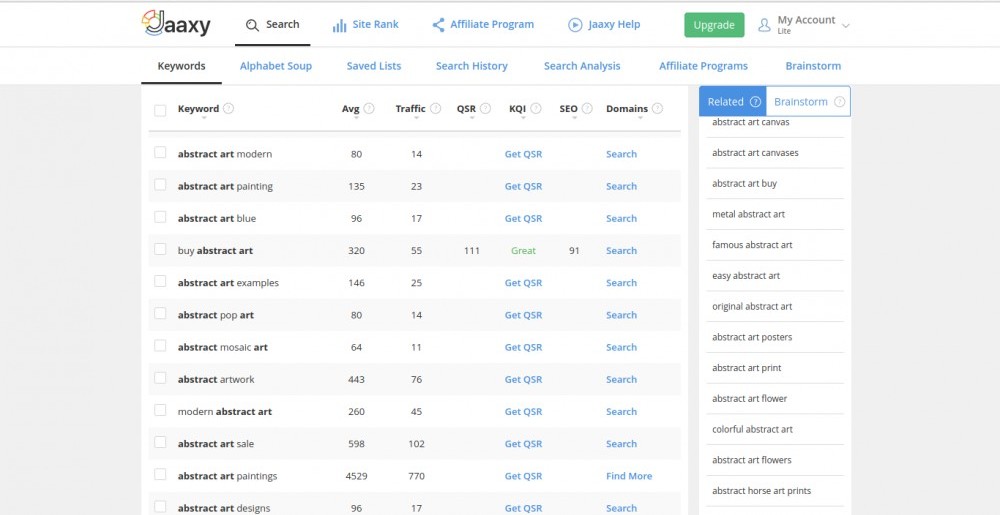Select related keyword 'abstract art posters'
Viewport: 1000px width, 515px height.
(x=752, y=337)
